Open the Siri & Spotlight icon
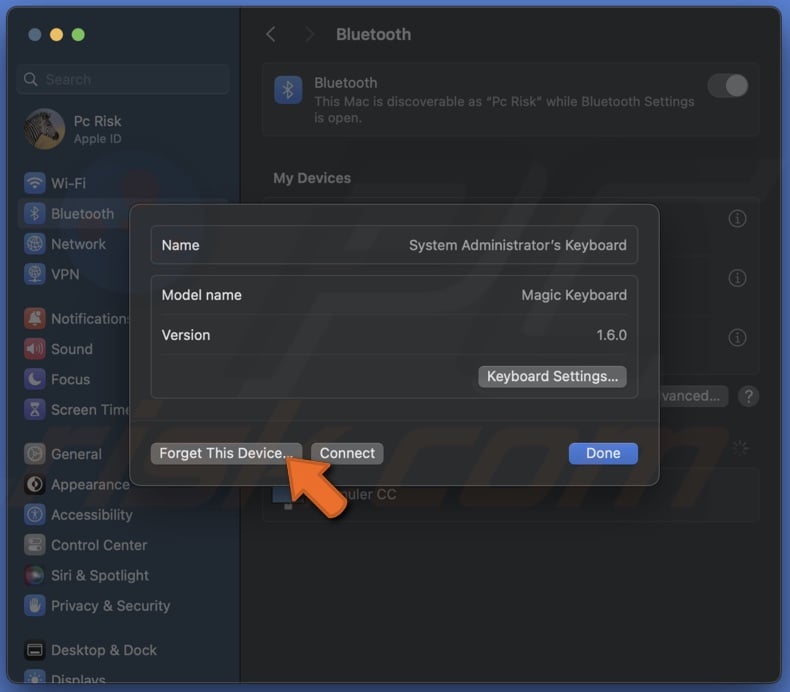The height and width of the screenshot is (692, 790). pyautogui.click(x=34, y=575)
